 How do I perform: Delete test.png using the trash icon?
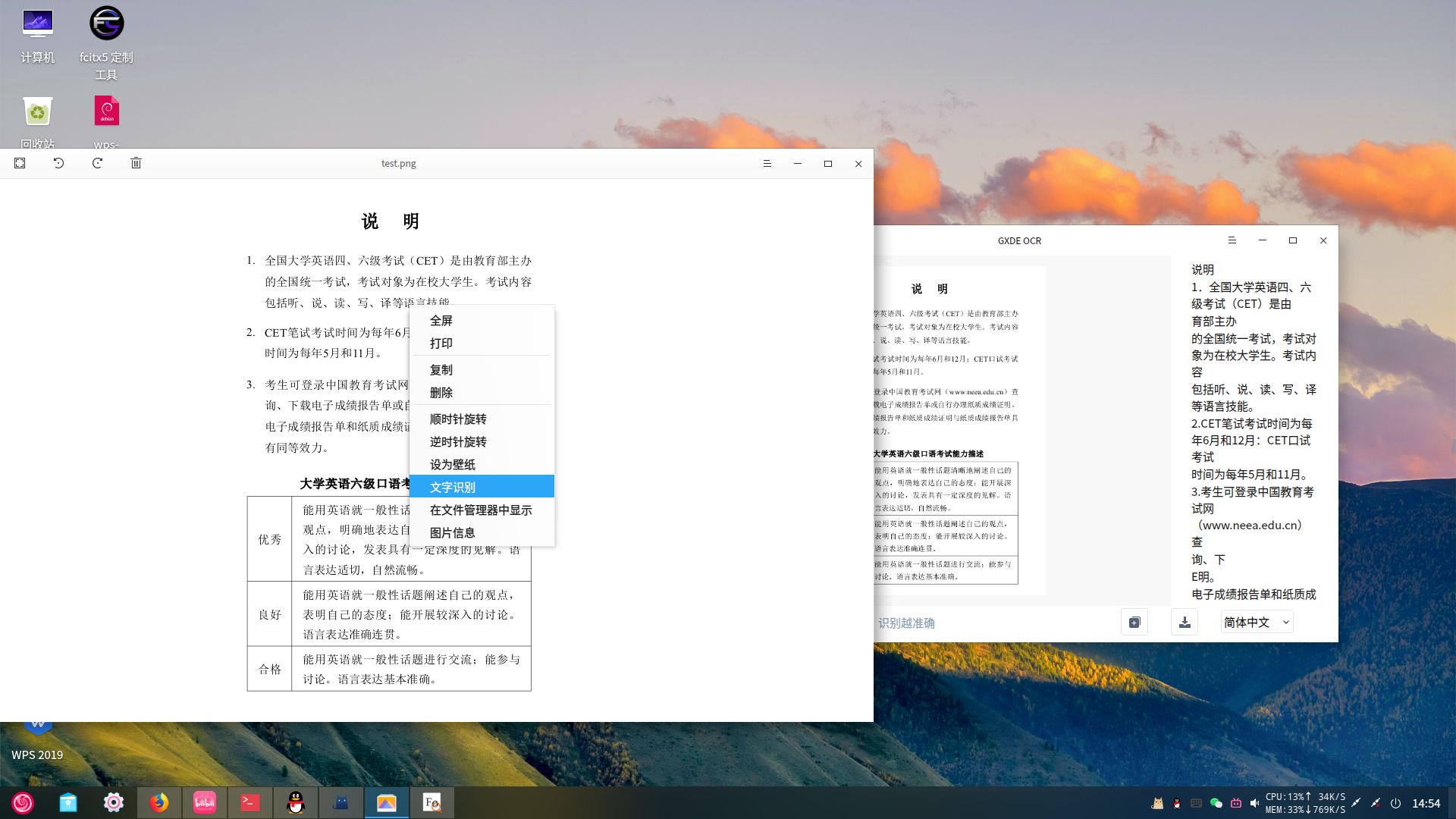click(x=136, y=163)
